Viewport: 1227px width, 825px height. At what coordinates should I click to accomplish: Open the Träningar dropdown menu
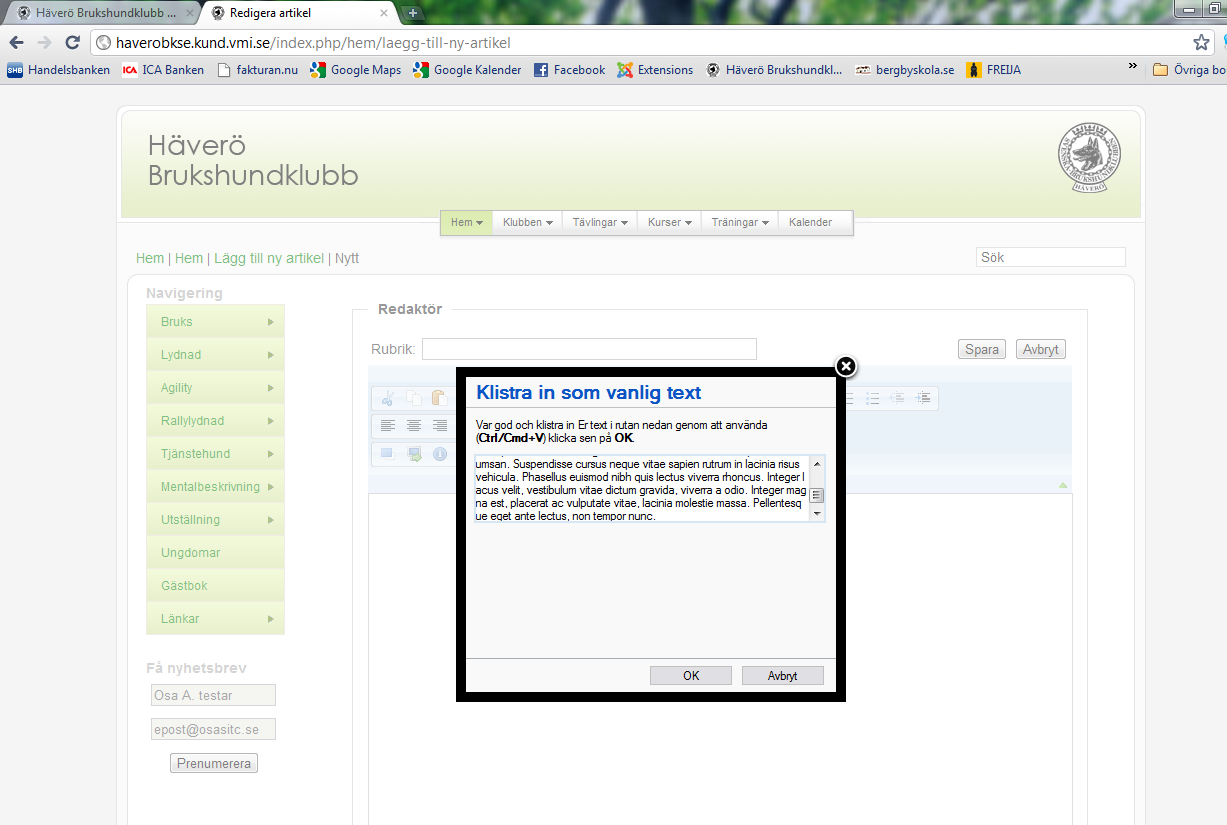(739, 223)
